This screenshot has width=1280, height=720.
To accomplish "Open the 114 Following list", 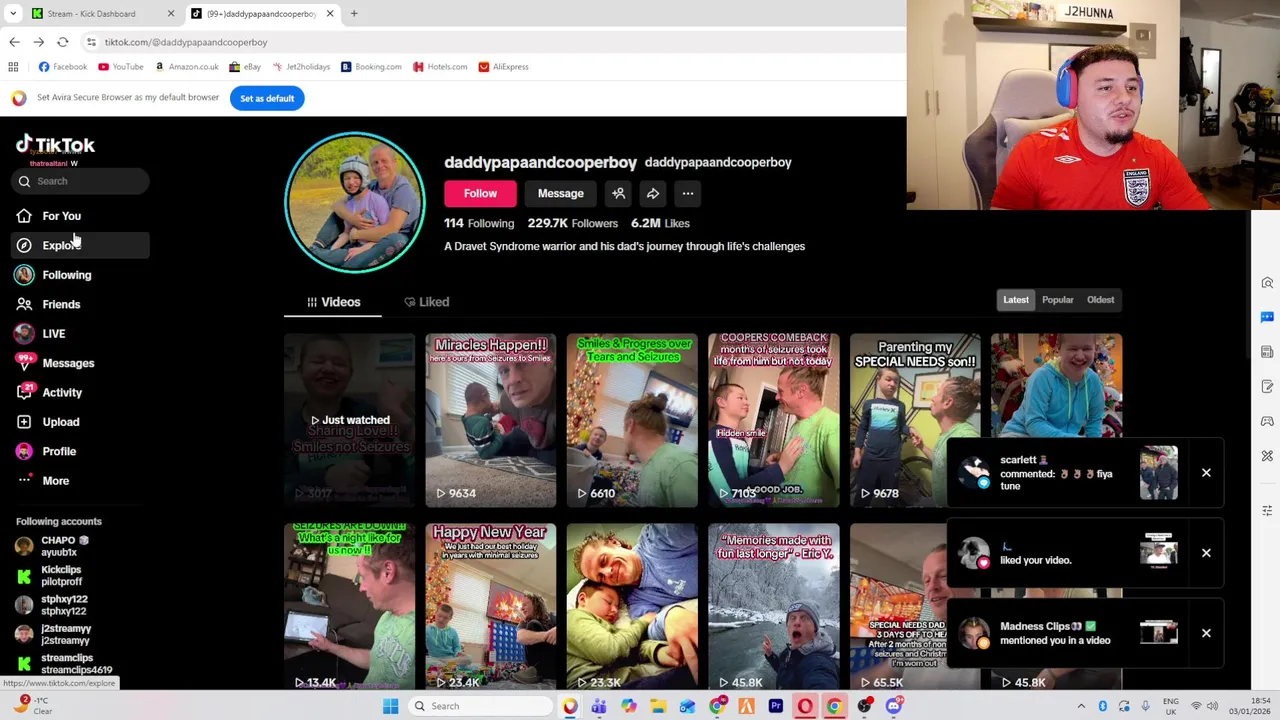I will 479,223.
